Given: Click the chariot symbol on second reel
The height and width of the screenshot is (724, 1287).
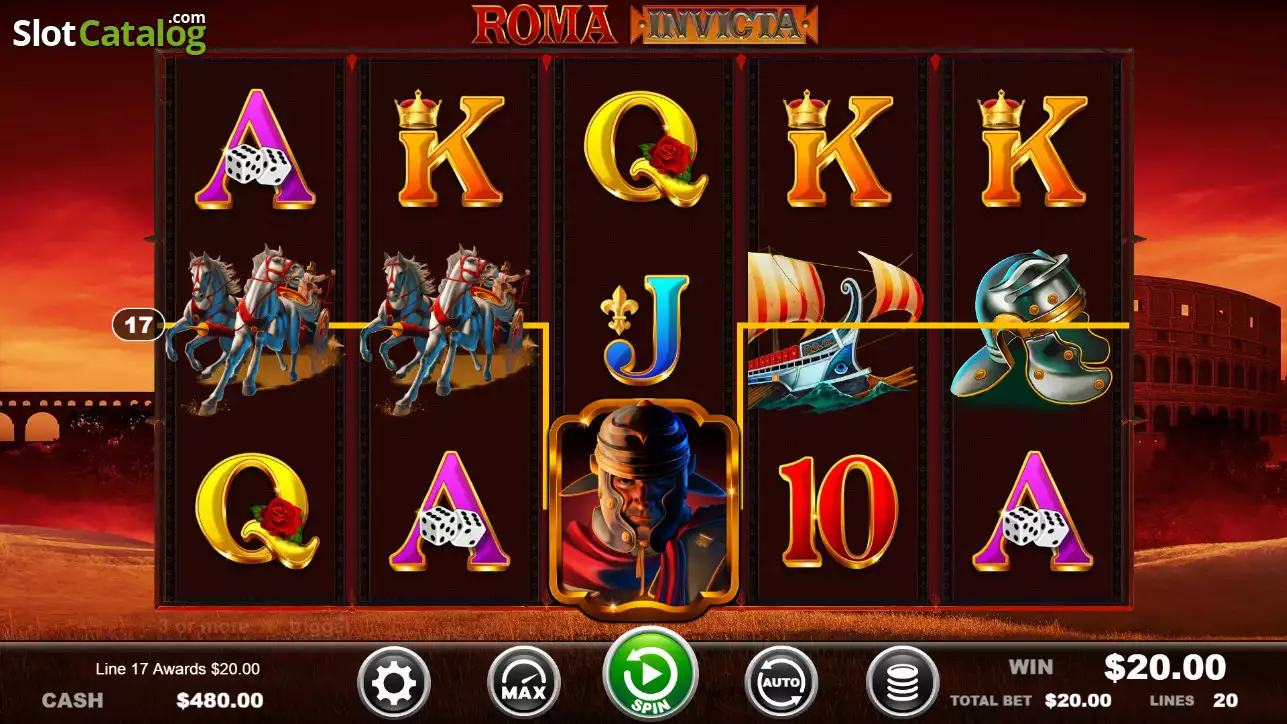Looking at the screenshot, I should (x=447, y=330).
